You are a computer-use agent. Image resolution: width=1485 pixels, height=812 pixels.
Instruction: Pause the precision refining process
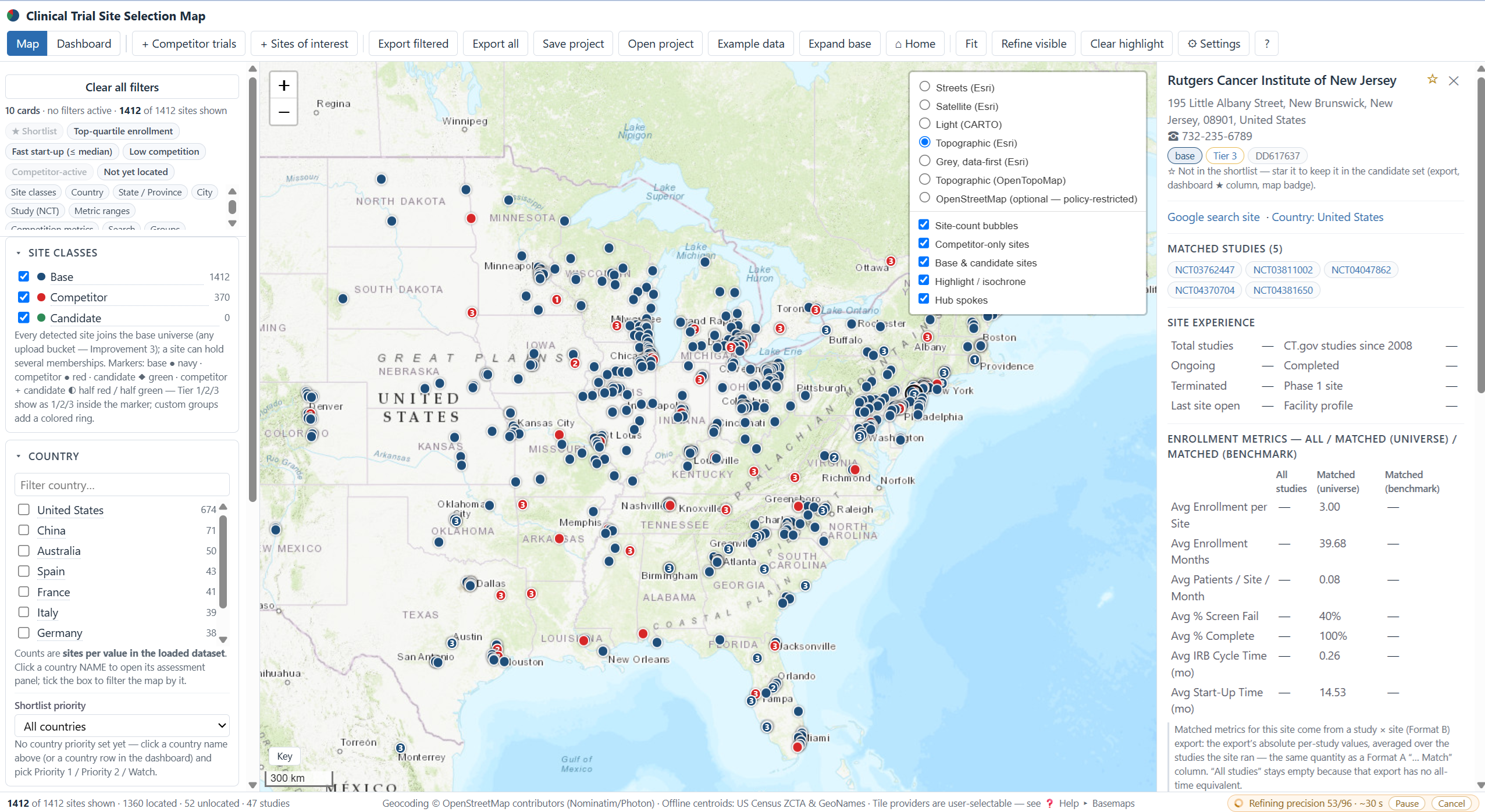click(1406, 803)
